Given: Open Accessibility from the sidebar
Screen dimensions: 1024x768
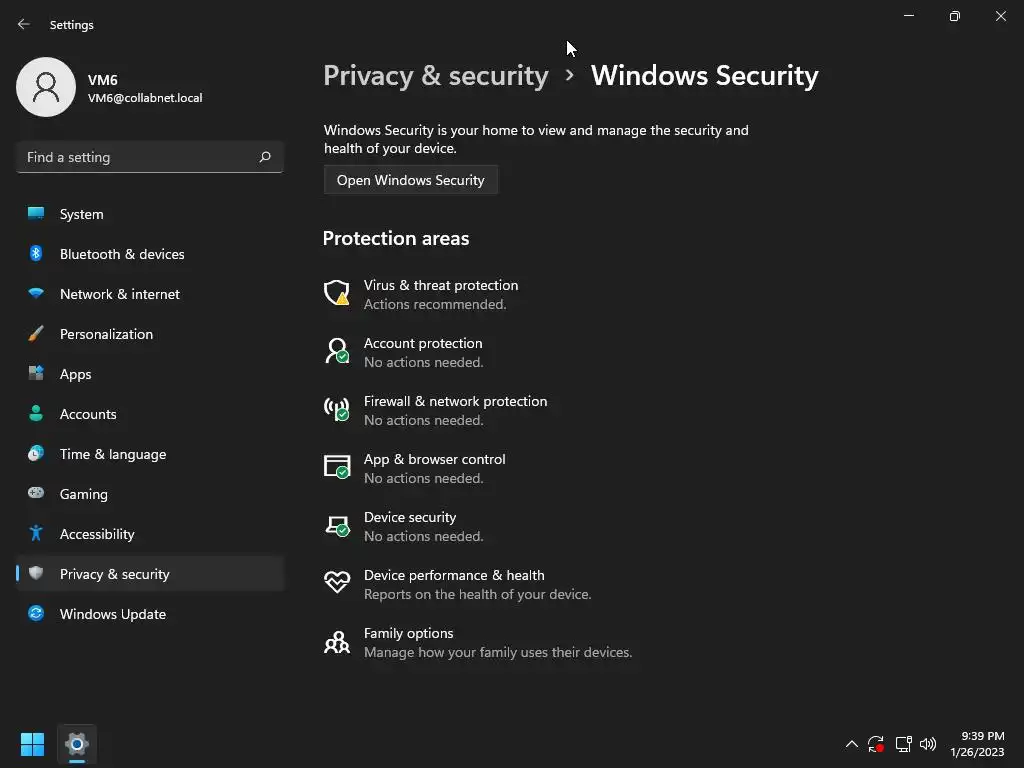Looking at the screenshot, I should [96, 534].
